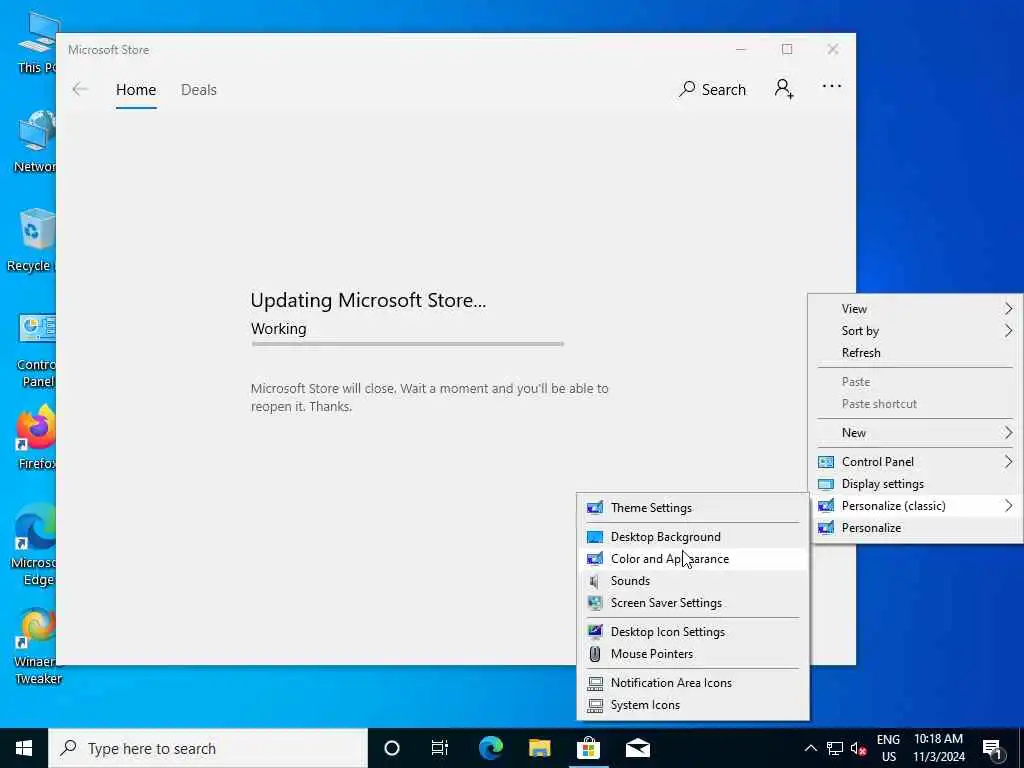This screenshot has width=1024, height=768.
Task: Open Mouse Pointers settings
Action: coord(693,654)
